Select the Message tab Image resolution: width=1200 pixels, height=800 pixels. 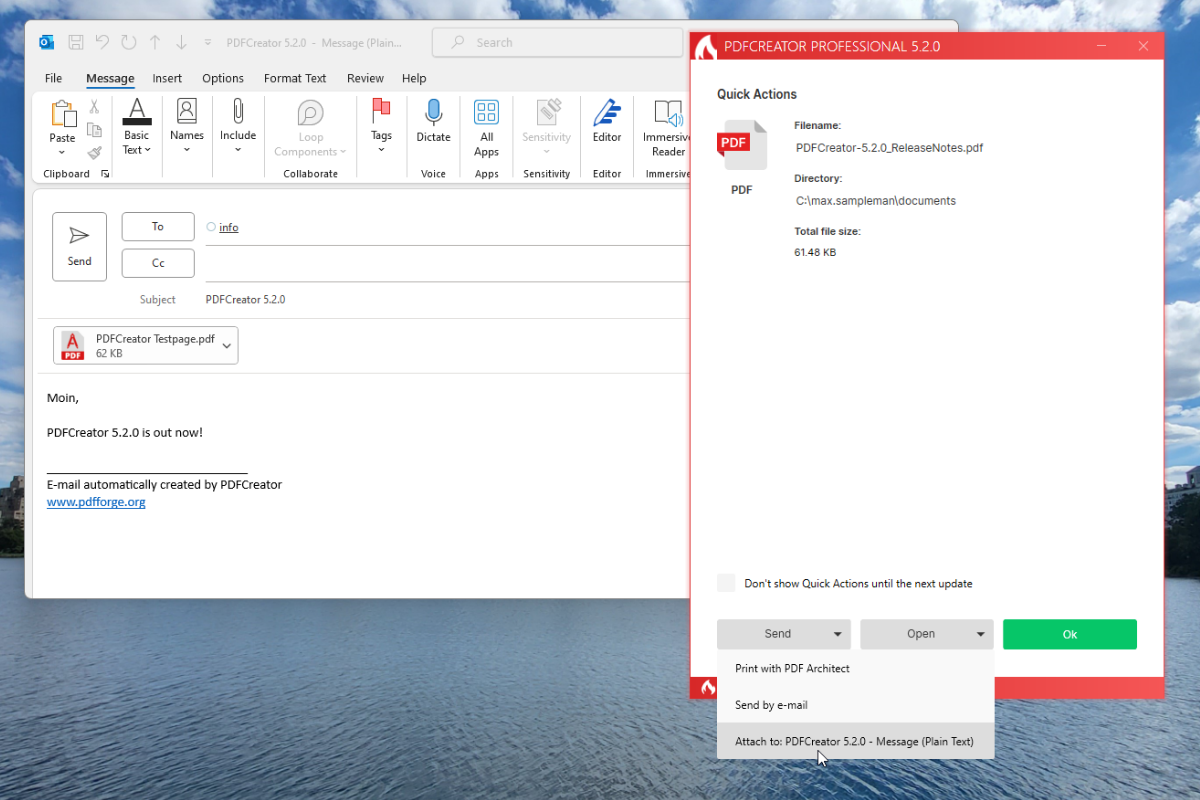coord(110,78)
